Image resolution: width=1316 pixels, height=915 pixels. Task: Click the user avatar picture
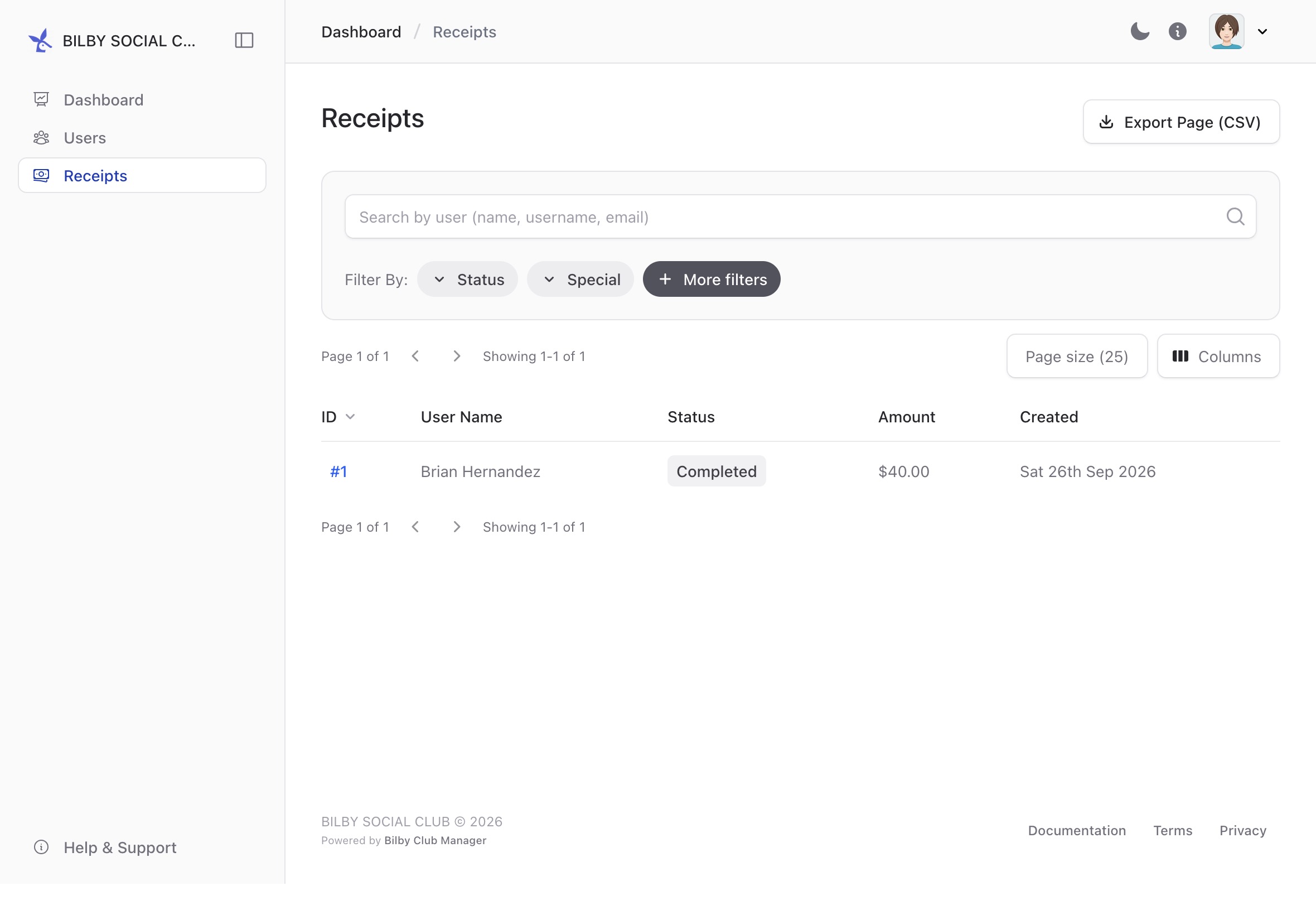click(1226, 32)
